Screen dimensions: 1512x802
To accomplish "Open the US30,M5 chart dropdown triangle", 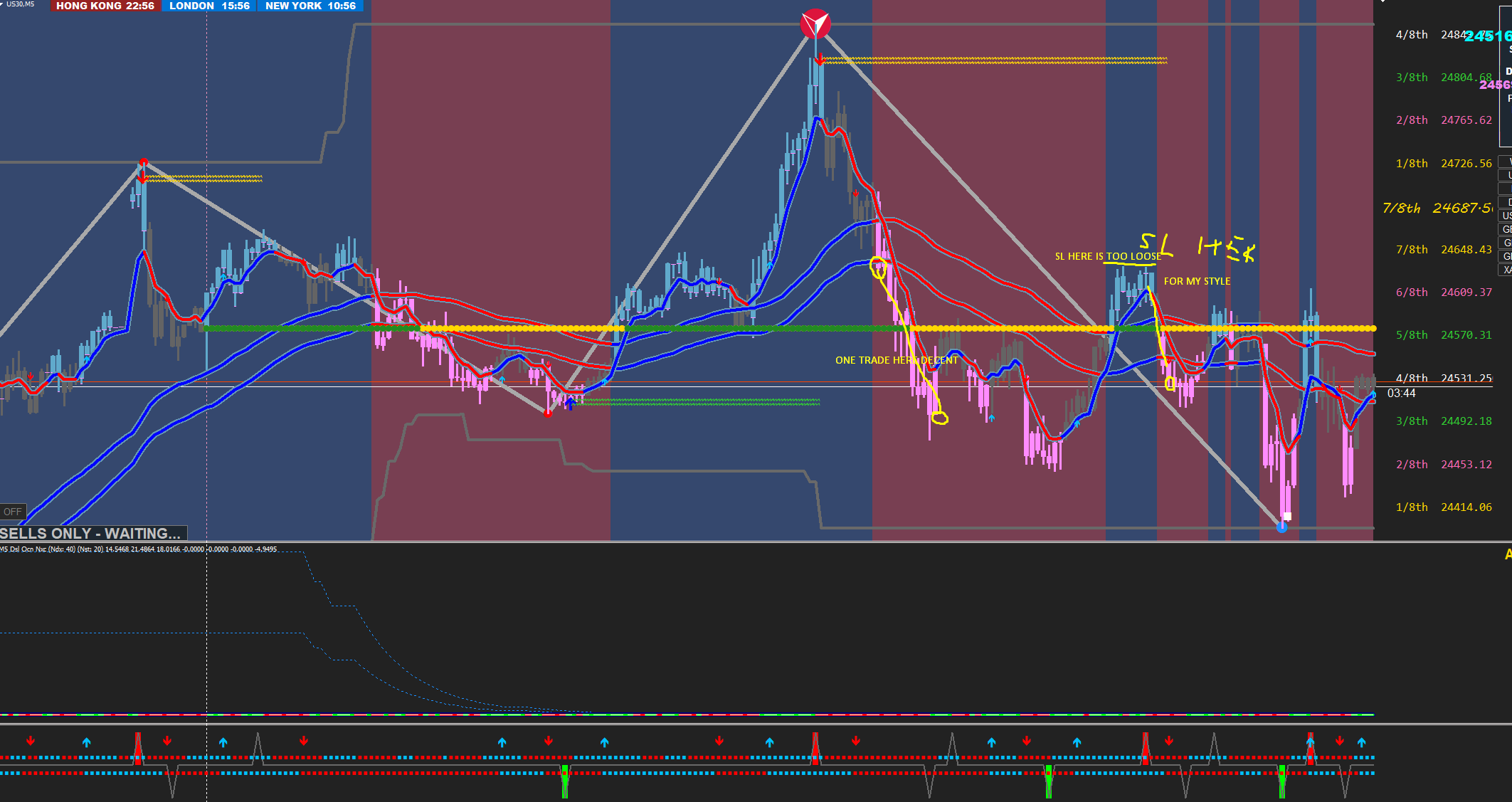I will point(2,4).
